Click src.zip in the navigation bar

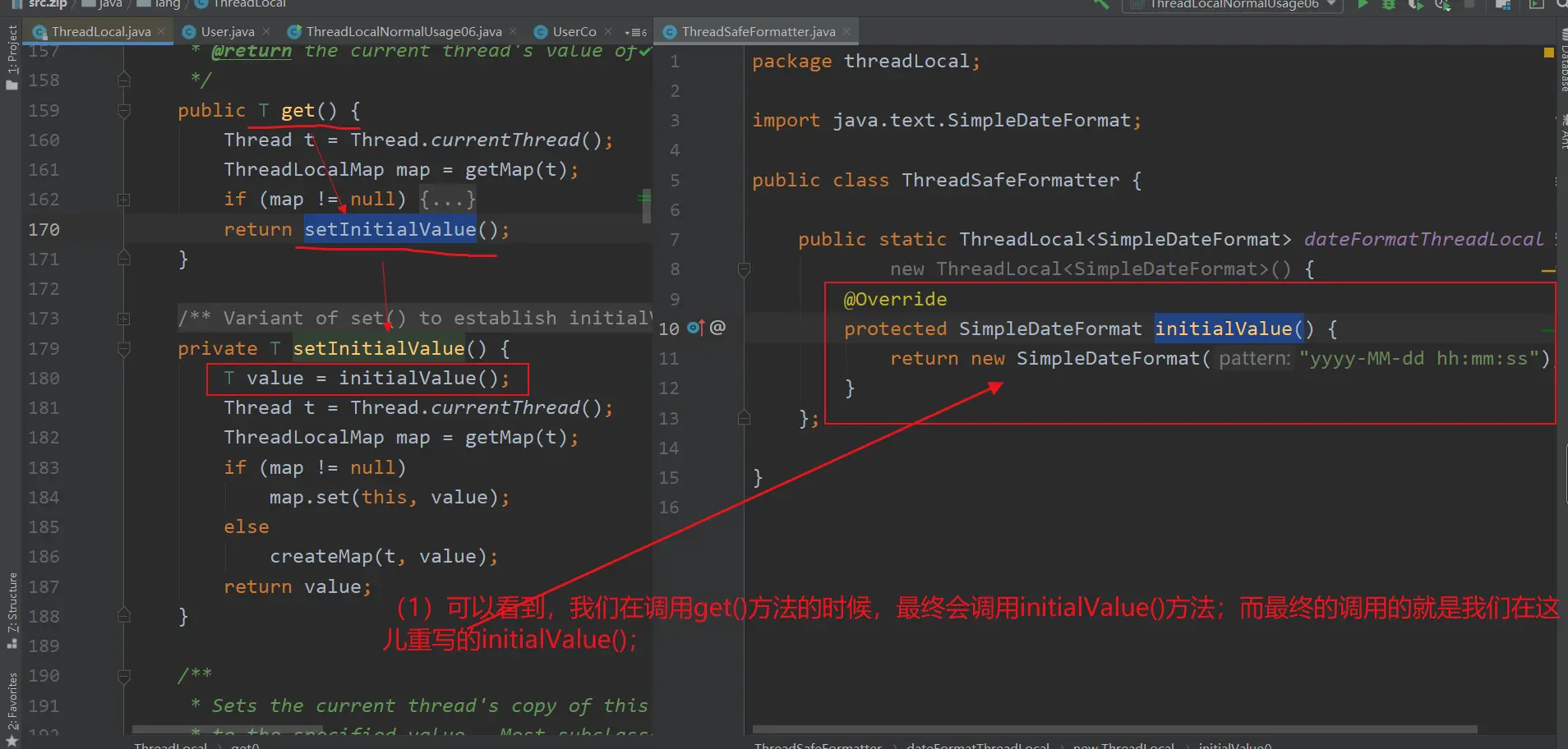pos(40,4)
